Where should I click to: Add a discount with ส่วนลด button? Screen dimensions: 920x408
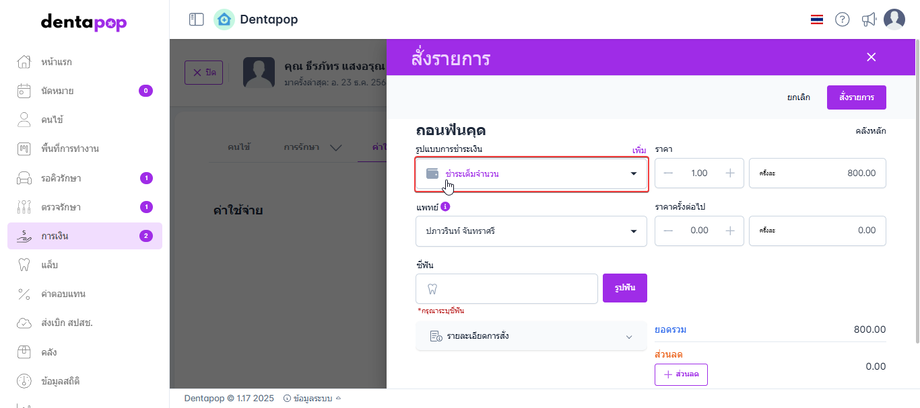(680, 374)
